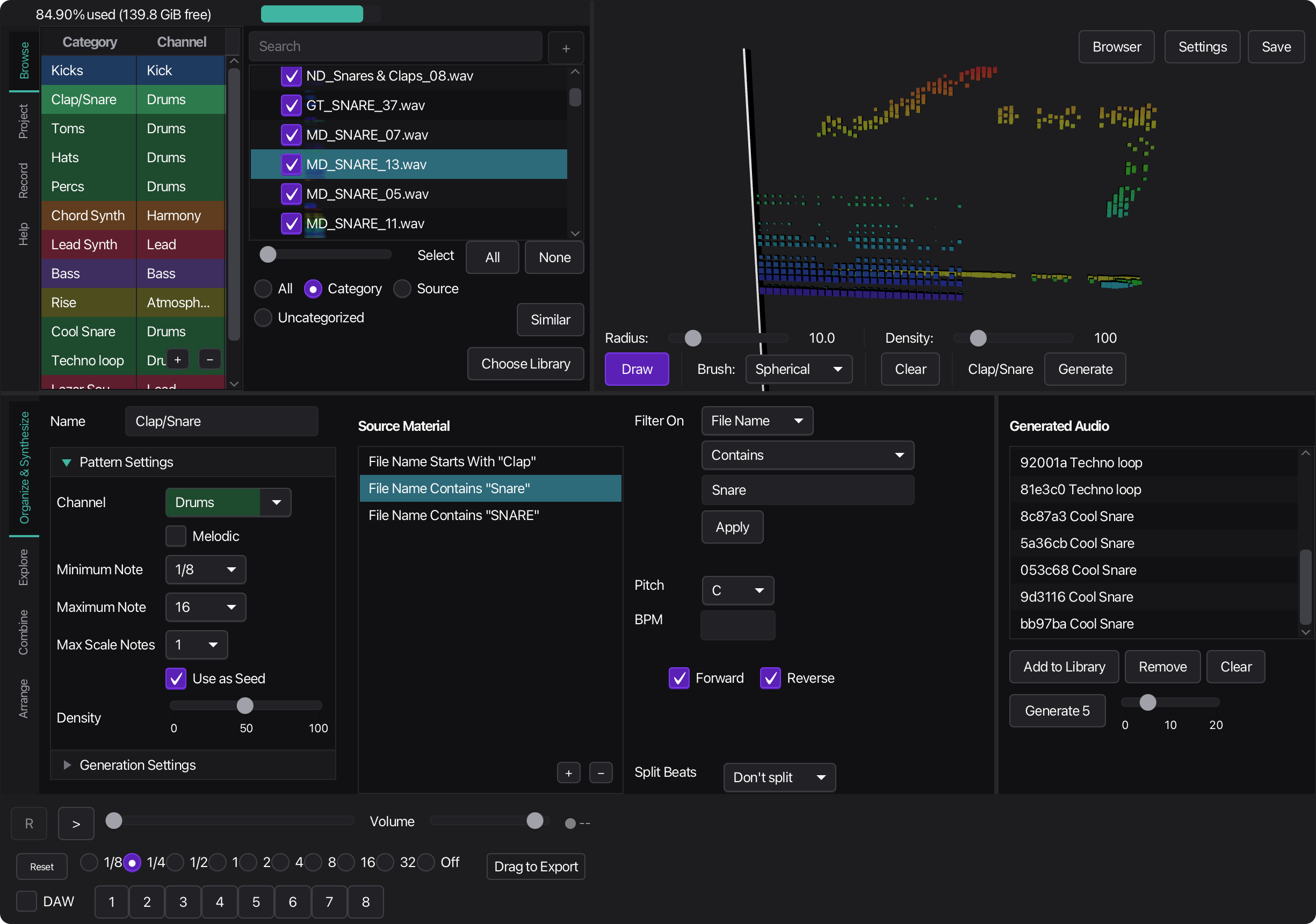Enable the Melodic checkbox
Screen dimensions: 1316x924
tap(176, 536)
